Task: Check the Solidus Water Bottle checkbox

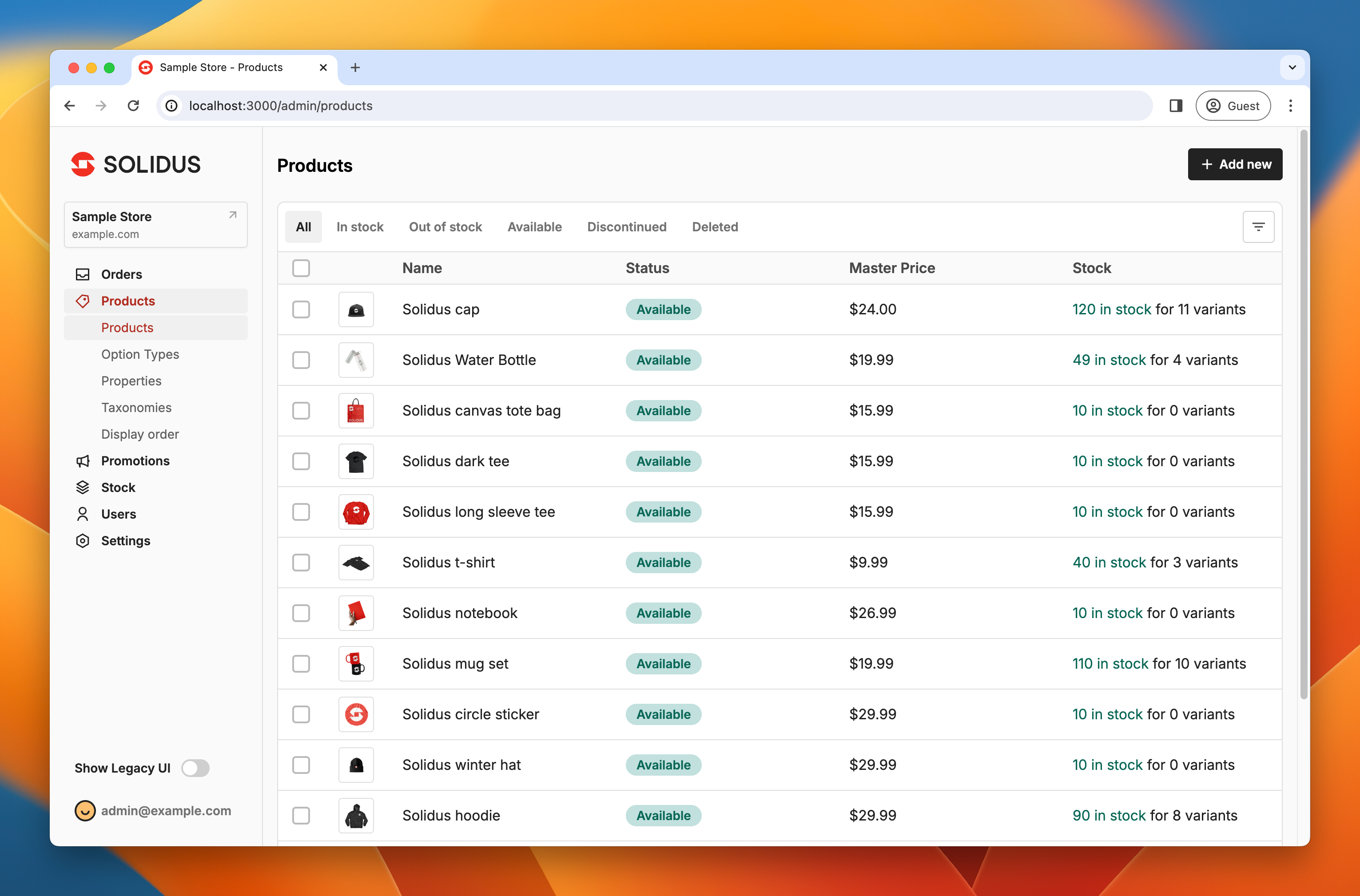Action: [301, 360]
